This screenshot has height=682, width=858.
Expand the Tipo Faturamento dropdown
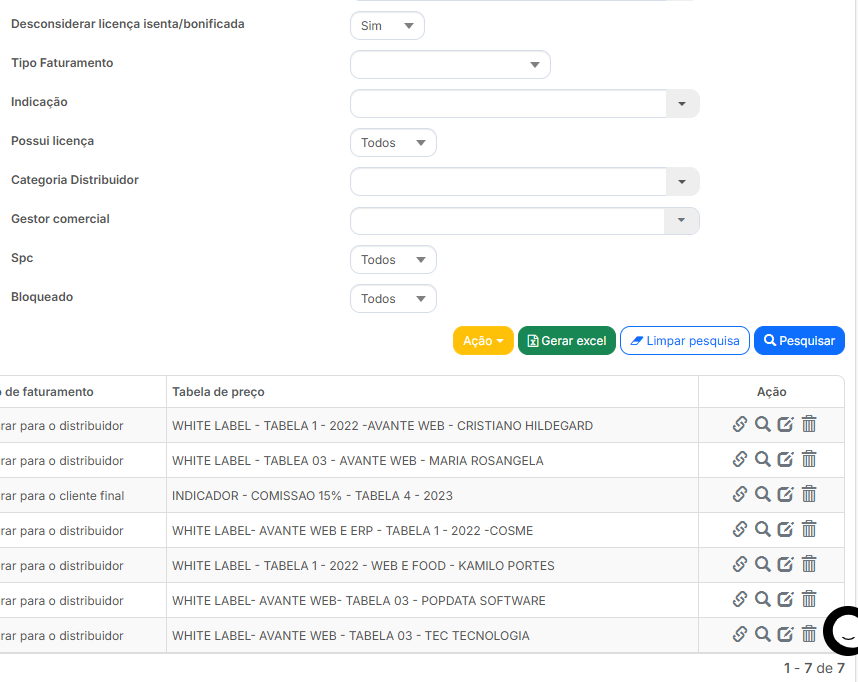[450, 65]
